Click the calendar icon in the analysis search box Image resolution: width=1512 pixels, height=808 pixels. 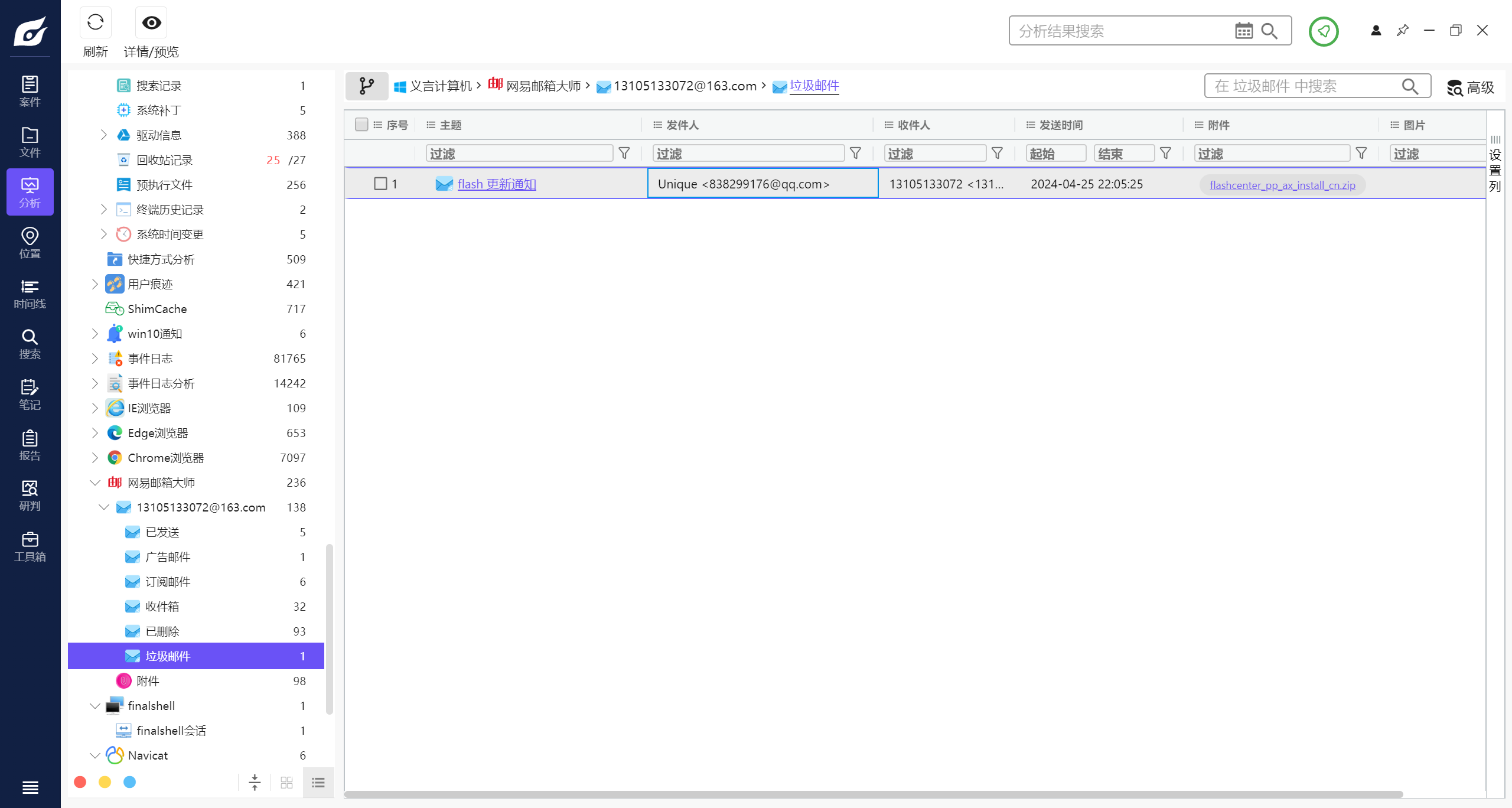click(1243, 31)
